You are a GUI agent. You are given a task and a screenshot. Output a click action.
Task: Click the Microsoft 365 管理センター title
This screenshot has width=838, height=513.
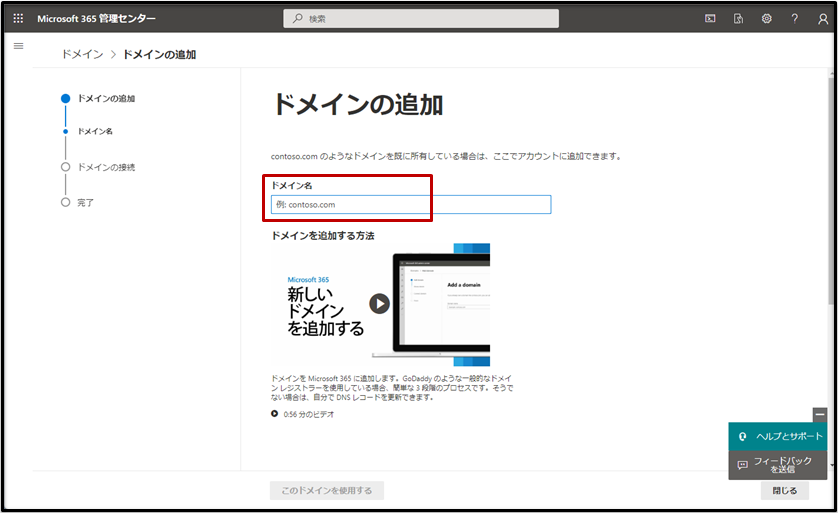coord(96,19)
